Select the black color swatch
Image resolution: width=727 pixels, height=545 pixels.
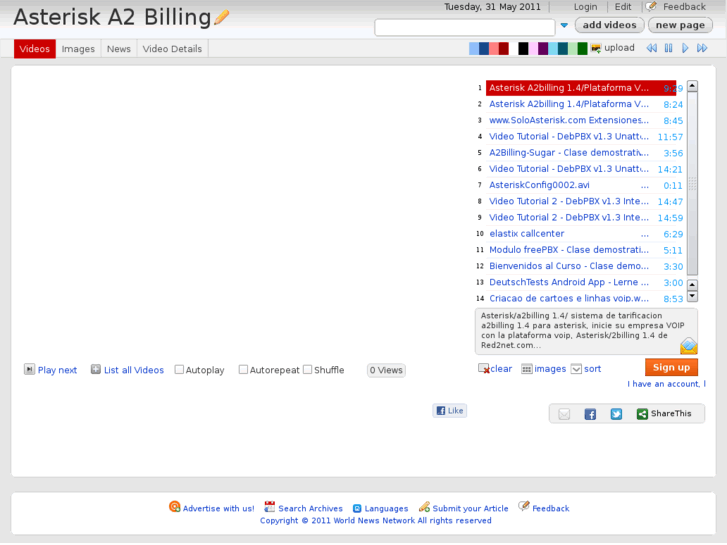click(523, 49)
